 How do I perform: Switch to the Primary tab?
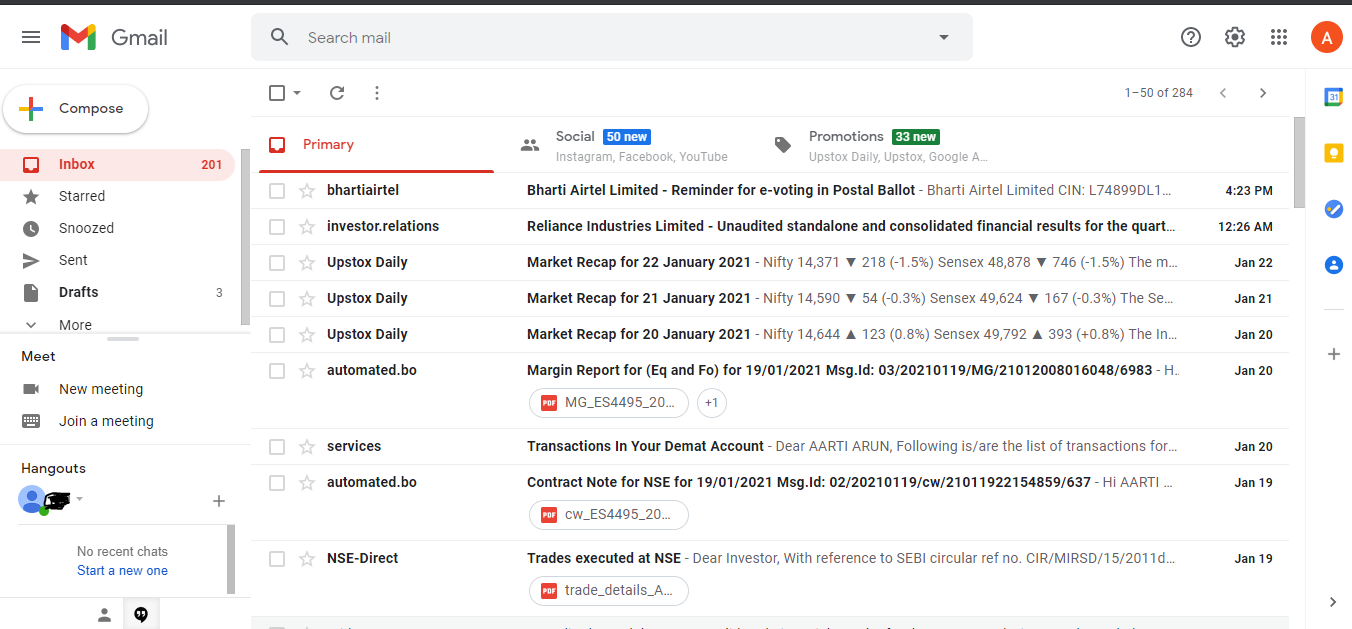point(376,144)
